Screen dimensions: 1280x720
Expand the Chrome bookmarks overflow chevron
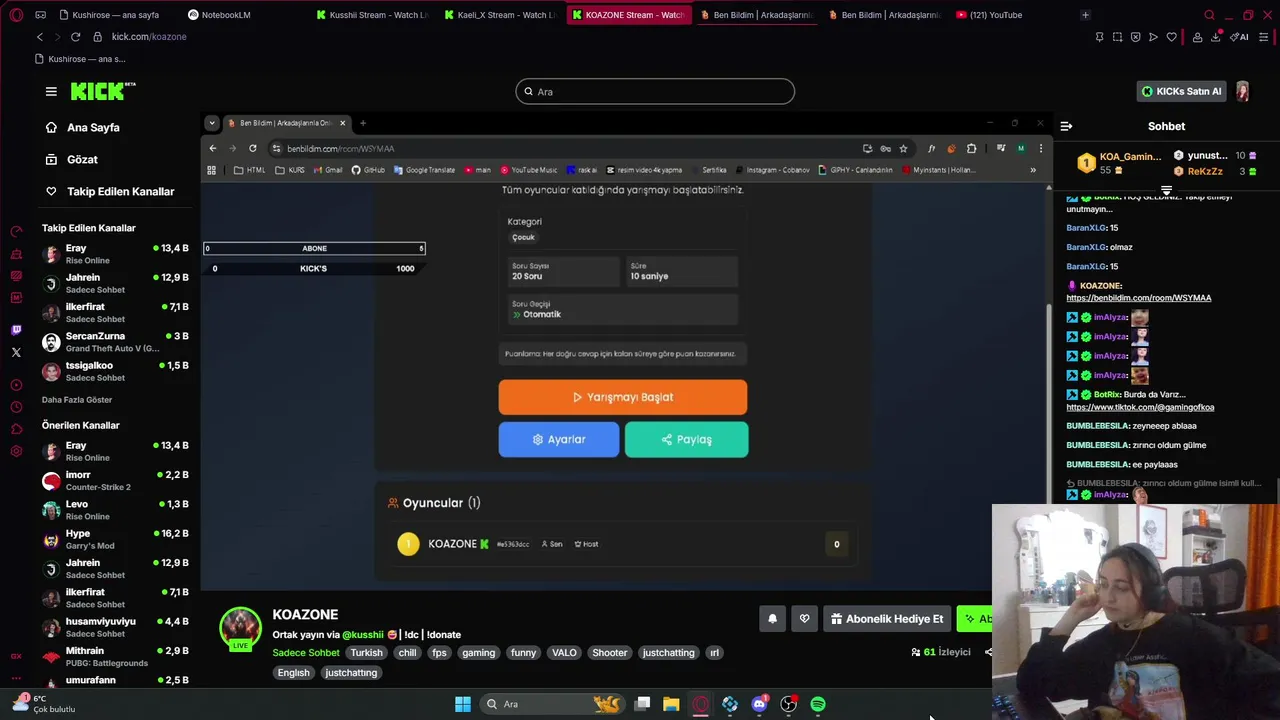pyautogui.click(x=1033, y=170)
